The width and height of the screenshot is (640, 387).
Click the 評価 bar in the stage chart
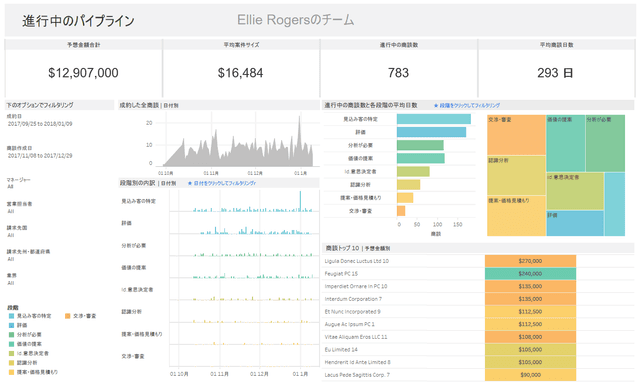point(431,132)
